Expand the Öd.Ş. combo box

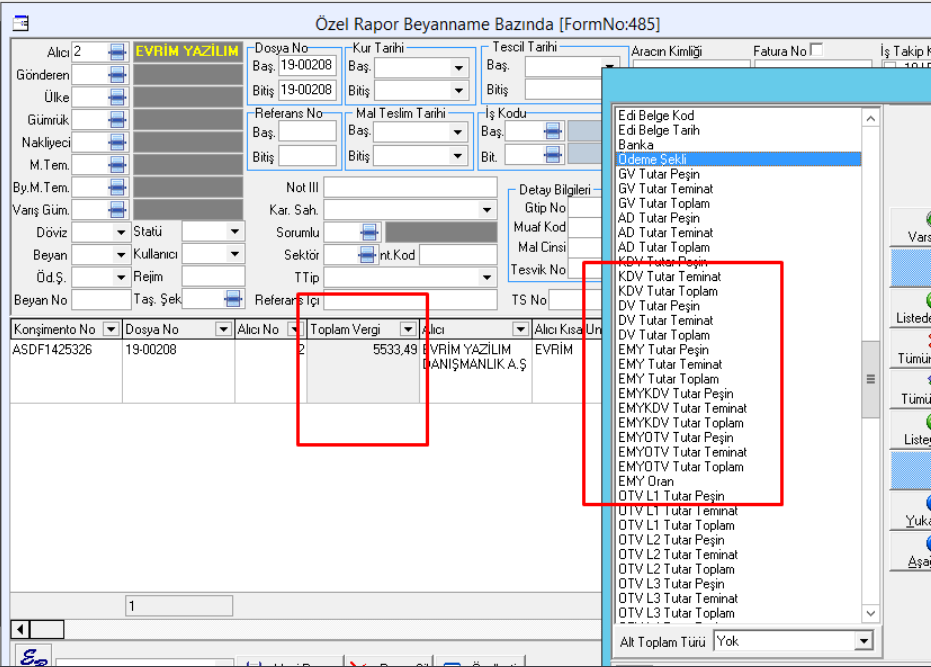(121, 277)
